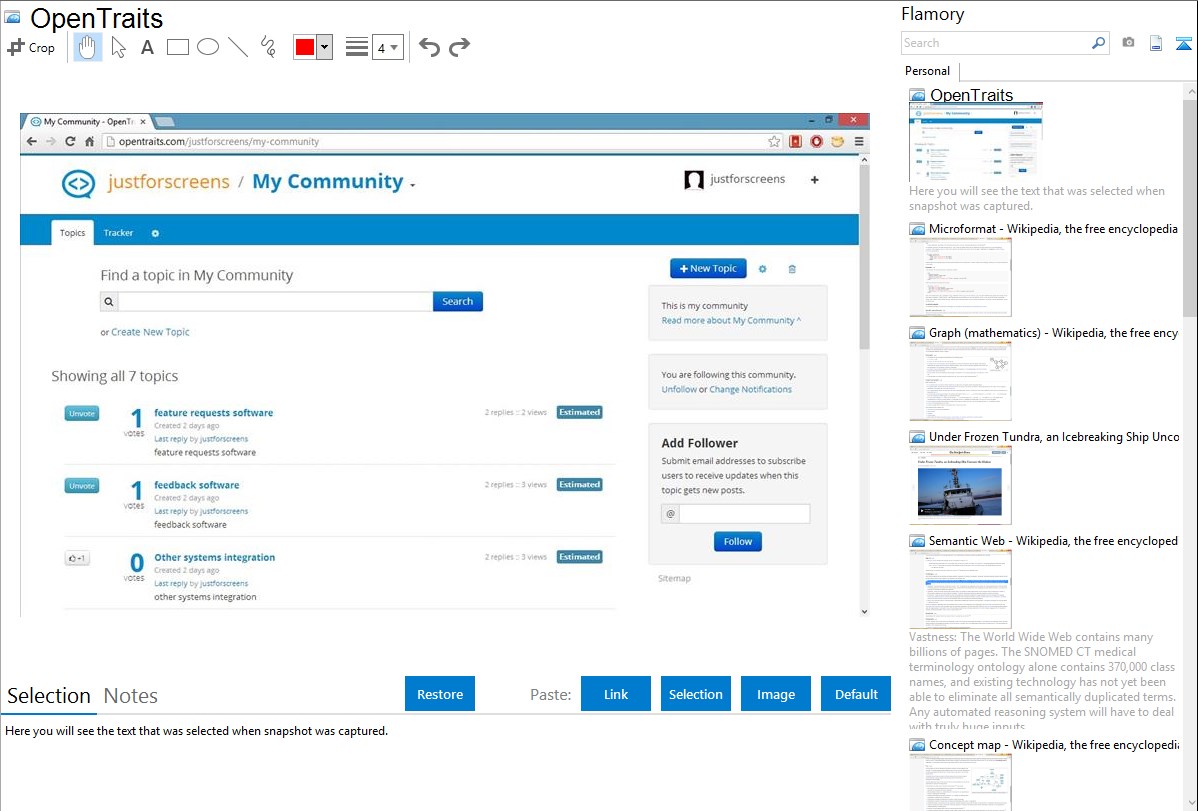Click the red color swatch
1198x811 pixels.
305,47
